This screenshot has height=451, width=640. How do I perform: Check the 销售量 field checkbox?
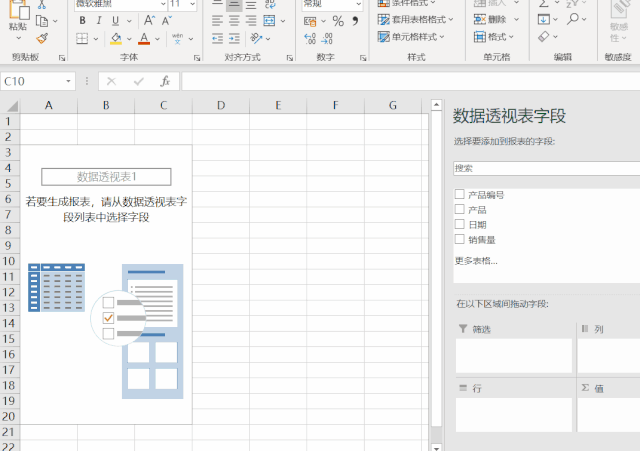(460, 239)
